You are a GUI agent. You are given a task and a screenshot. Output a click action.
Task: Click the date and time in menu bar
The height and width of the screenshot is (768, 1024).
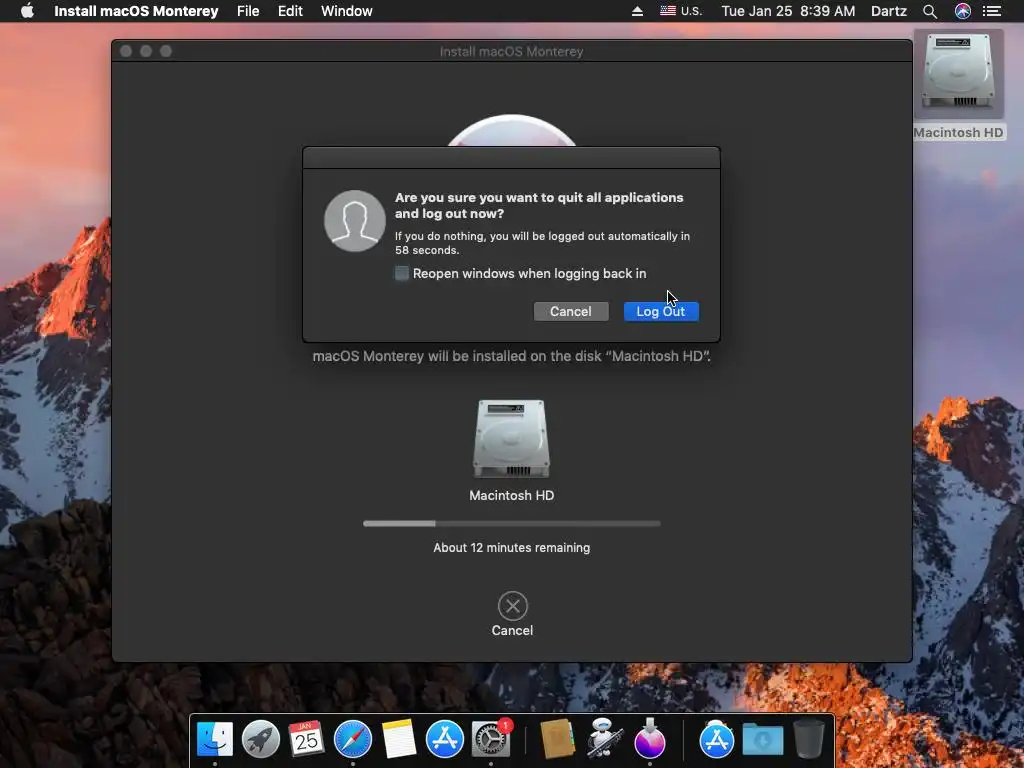pyautogui.click(x=788, y=11)
